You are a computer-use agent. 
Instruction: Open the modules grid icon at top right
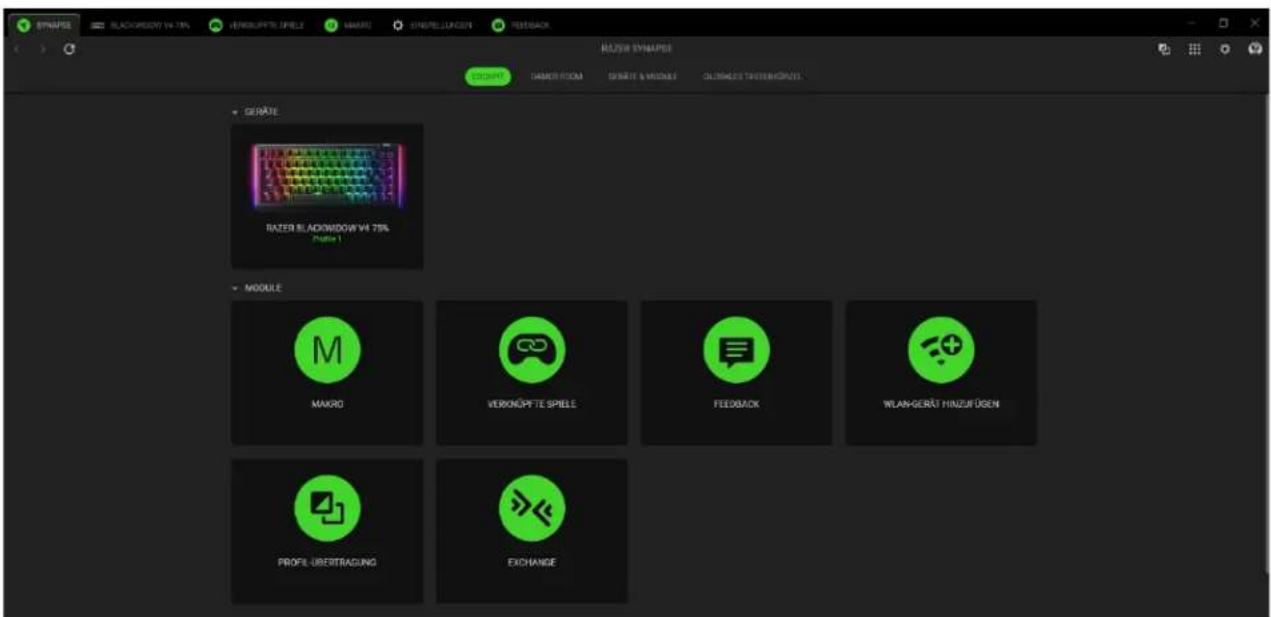click(x=1194, y=49)
